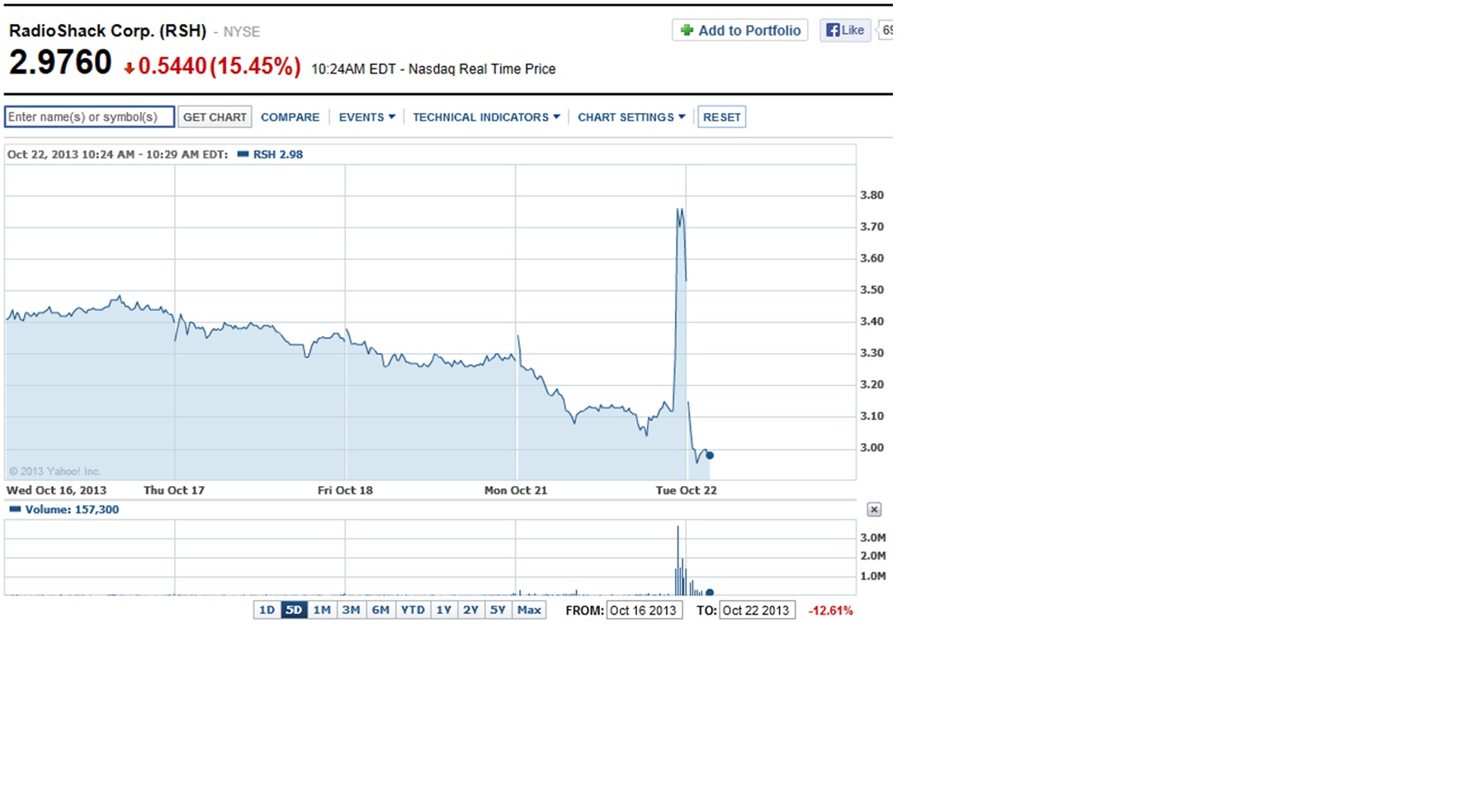Click the red 0.5440 (15.45%) change value

220,67
